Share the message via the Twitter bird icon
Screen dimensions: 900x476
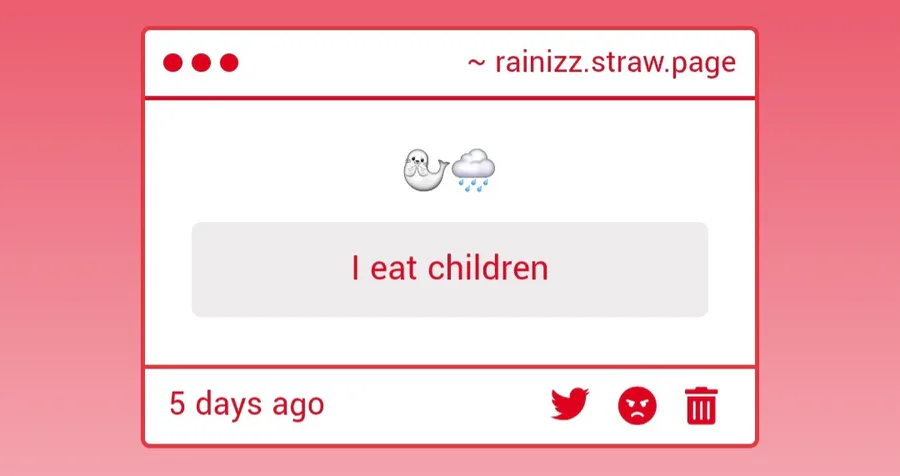(569, 404)
